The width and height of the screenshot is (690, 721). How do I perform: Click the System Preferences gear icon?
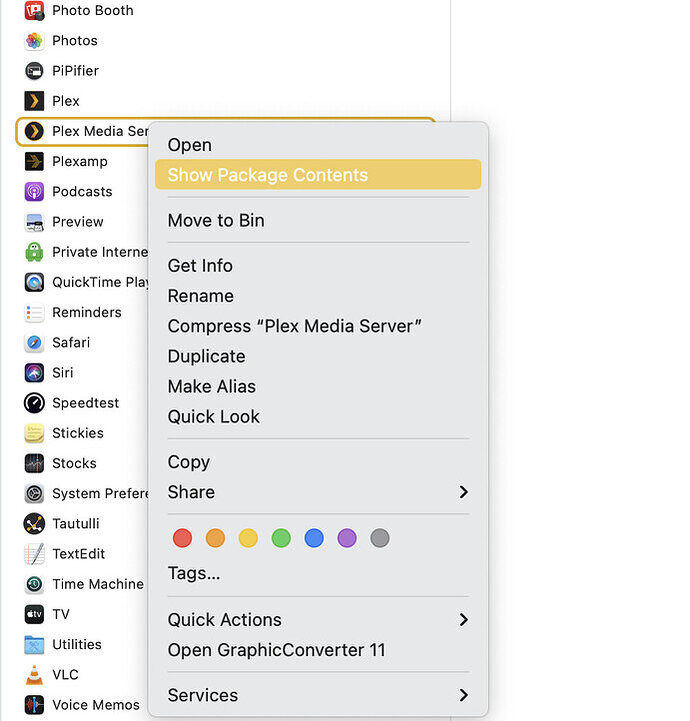tap(34, 494)
